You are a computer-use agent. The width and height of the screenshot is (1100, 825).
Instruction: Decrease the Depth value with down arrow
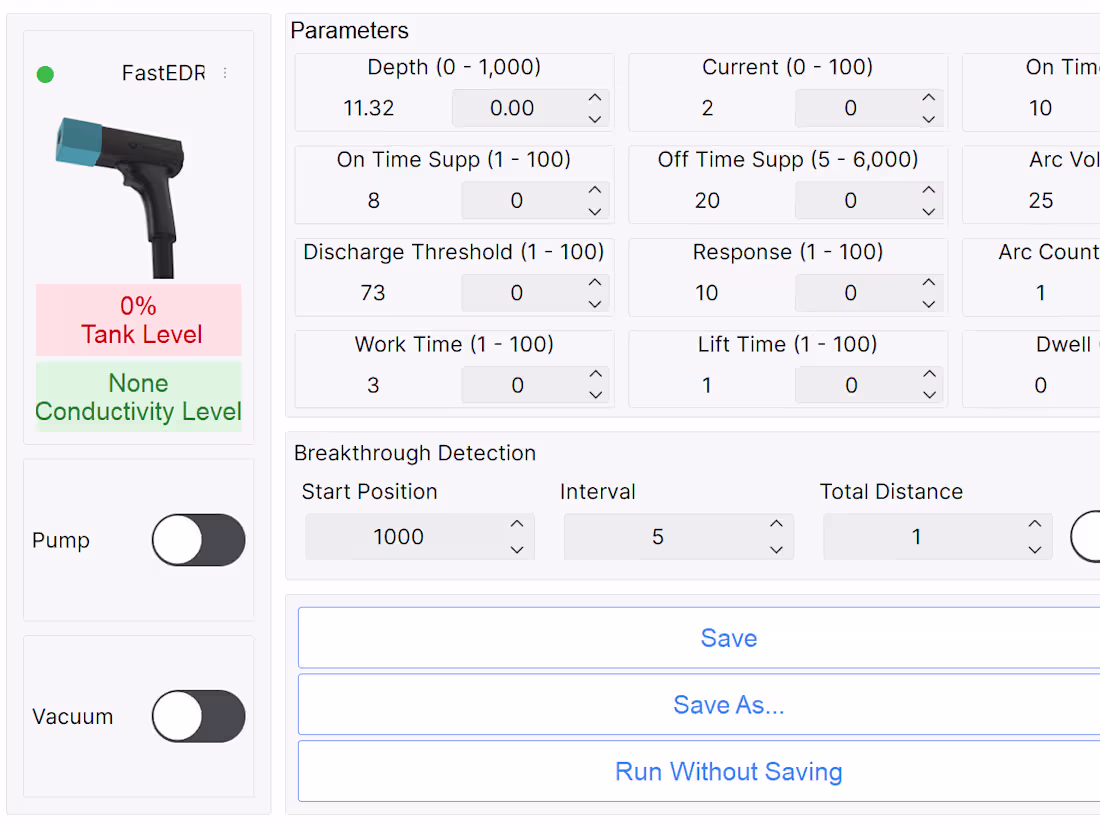595,119
